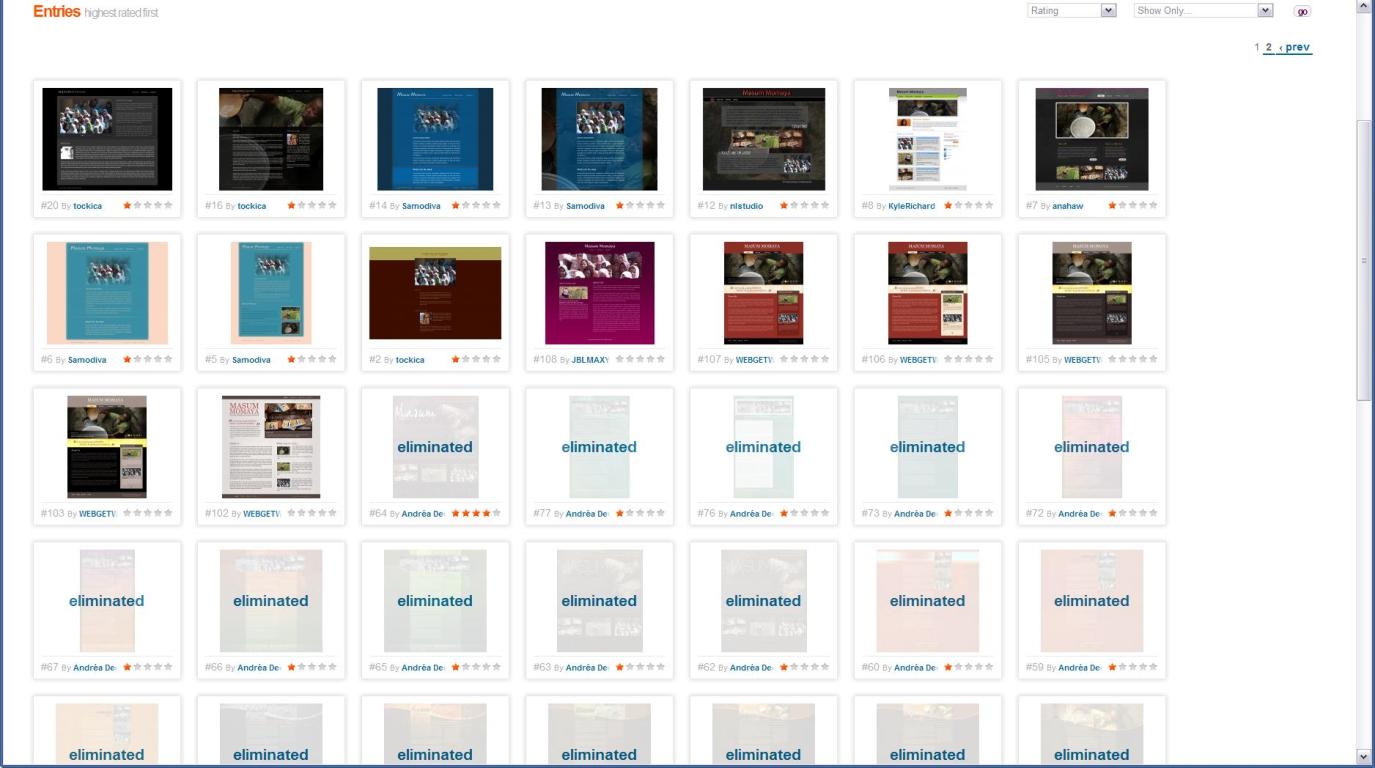View the magenta thumbnail of entry #108

pos(599,293)
